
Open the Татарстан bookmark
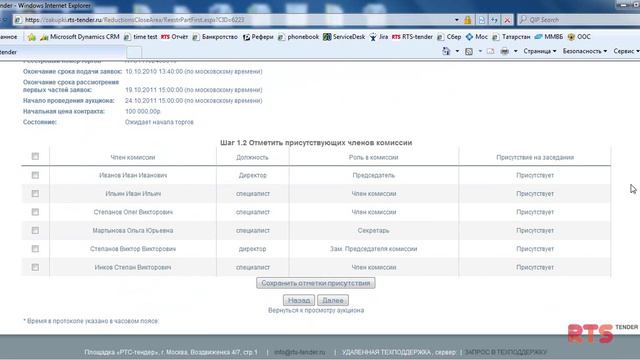[511, 37]
